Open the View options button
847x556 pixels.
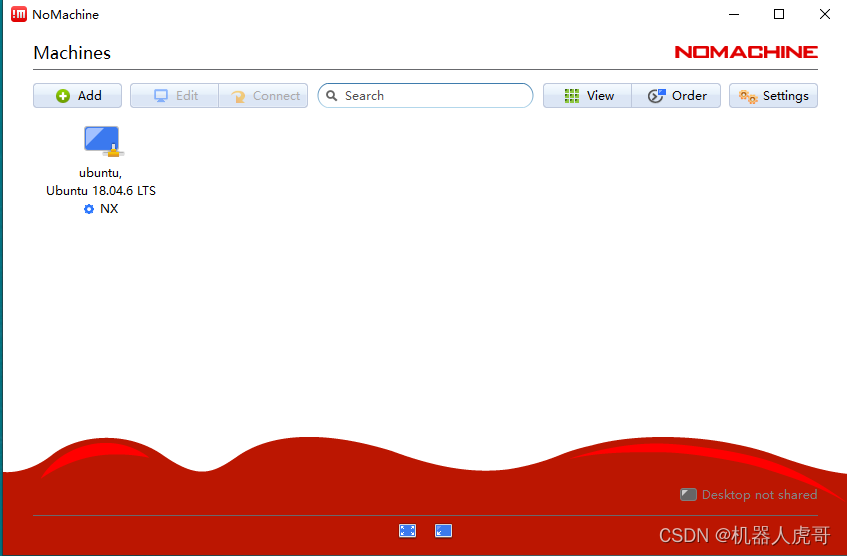(587, 96)
